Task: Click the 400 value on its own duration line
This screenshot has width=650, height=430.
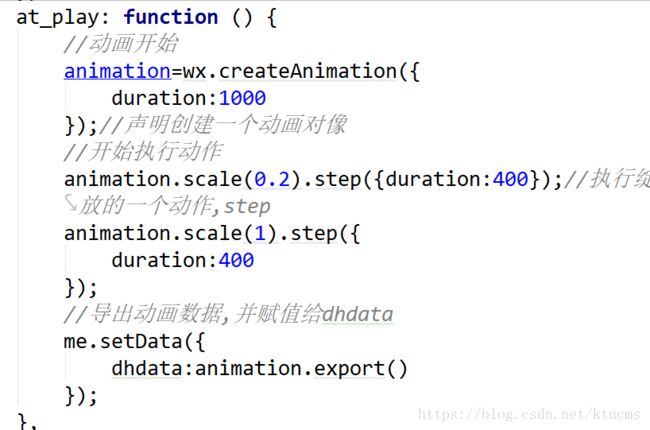Action: click(235, 261)
